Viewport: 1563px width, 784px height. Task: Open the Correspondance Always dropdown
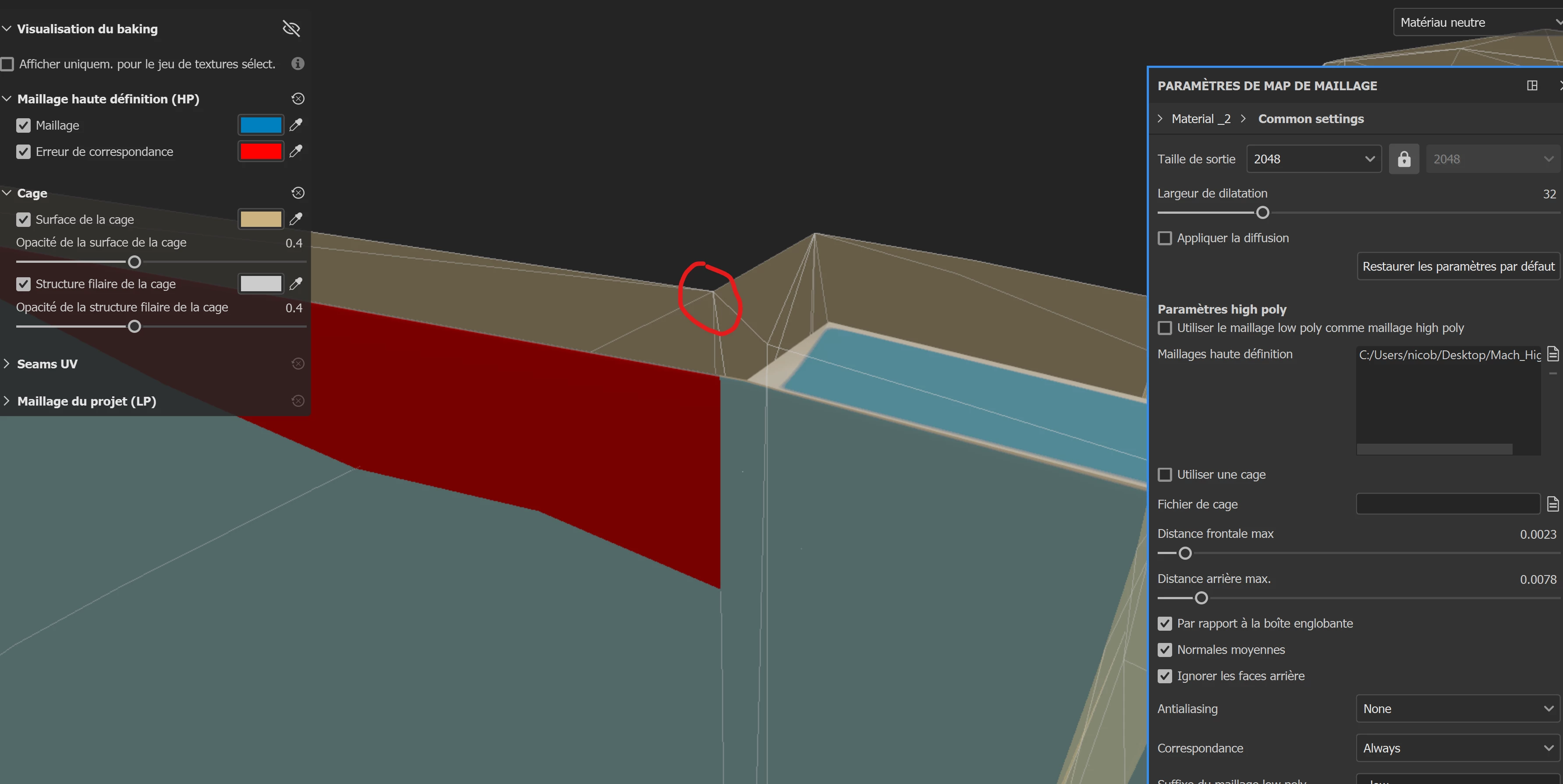point(1457,748)
